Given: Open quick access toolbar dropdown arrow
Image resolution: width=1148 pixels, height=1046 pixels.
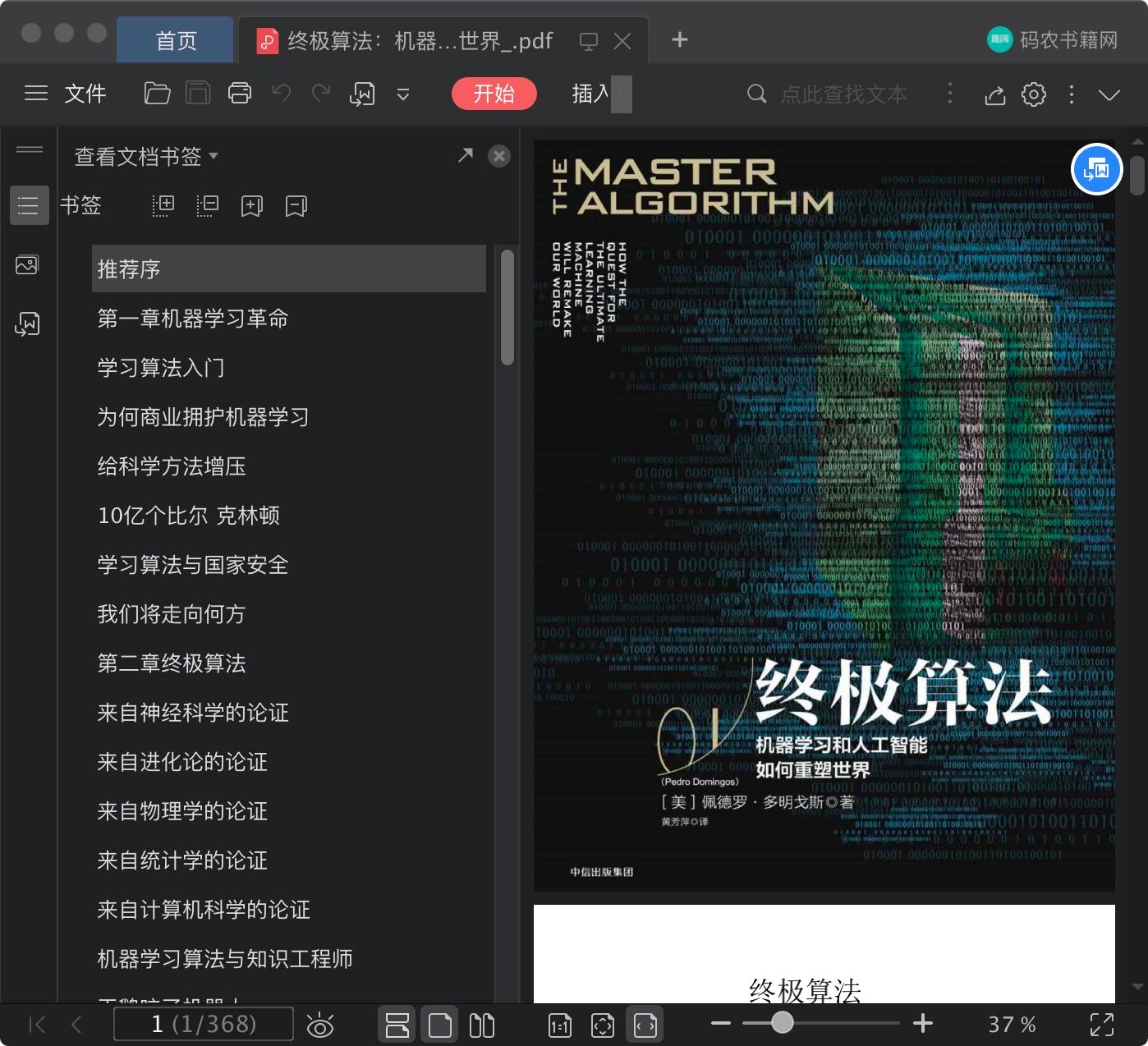Looking at the screenshot, I should [x=403, y=94].
